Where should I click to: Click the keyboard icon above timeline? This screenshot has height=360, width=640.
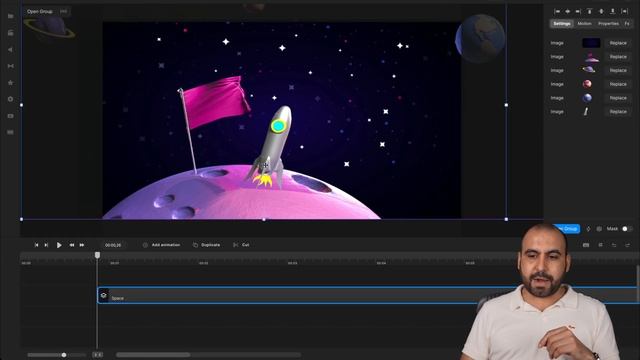pos(586,245)
